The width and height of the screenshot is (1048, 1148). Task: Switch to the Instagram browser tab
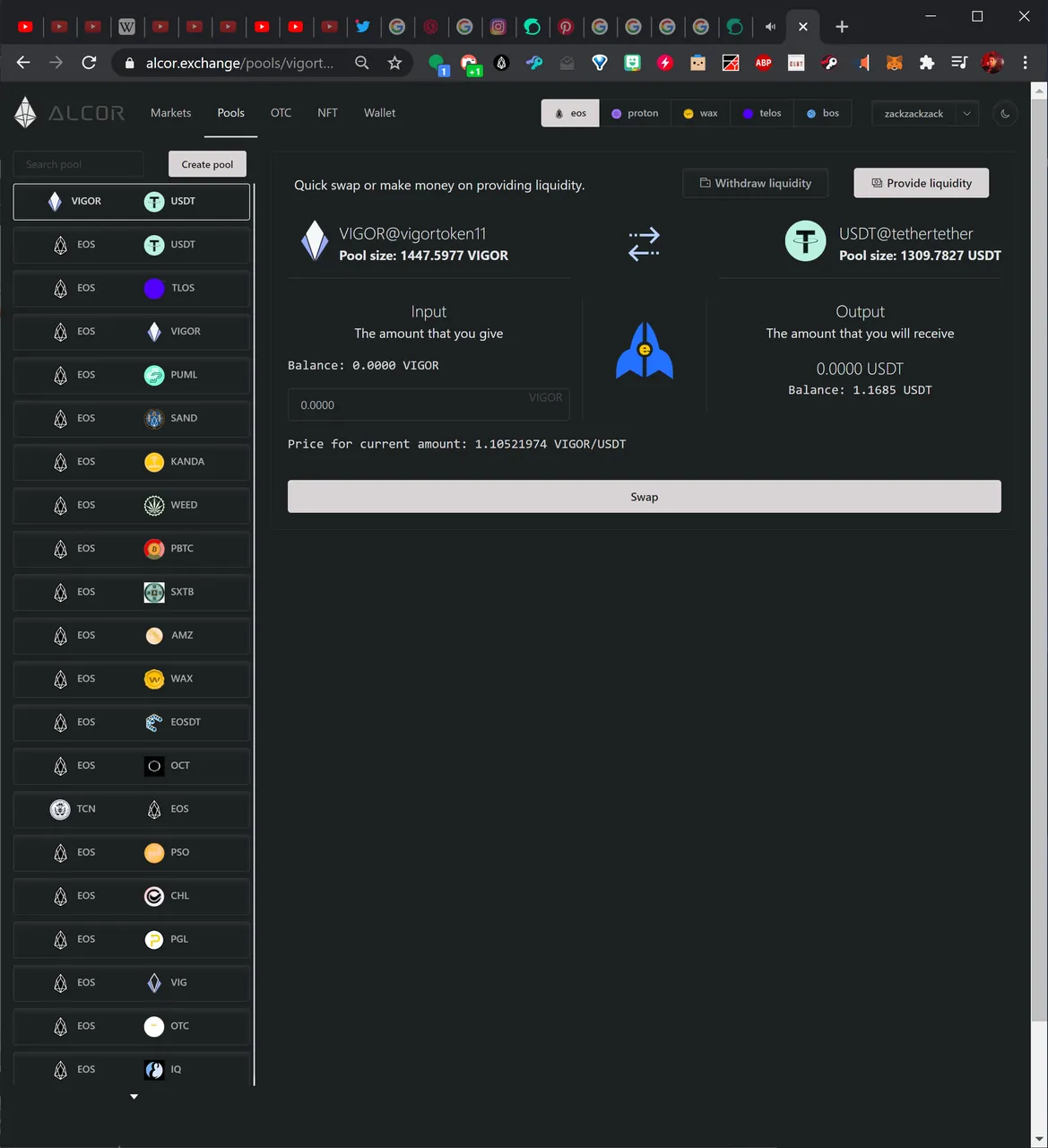click(498, 27)
